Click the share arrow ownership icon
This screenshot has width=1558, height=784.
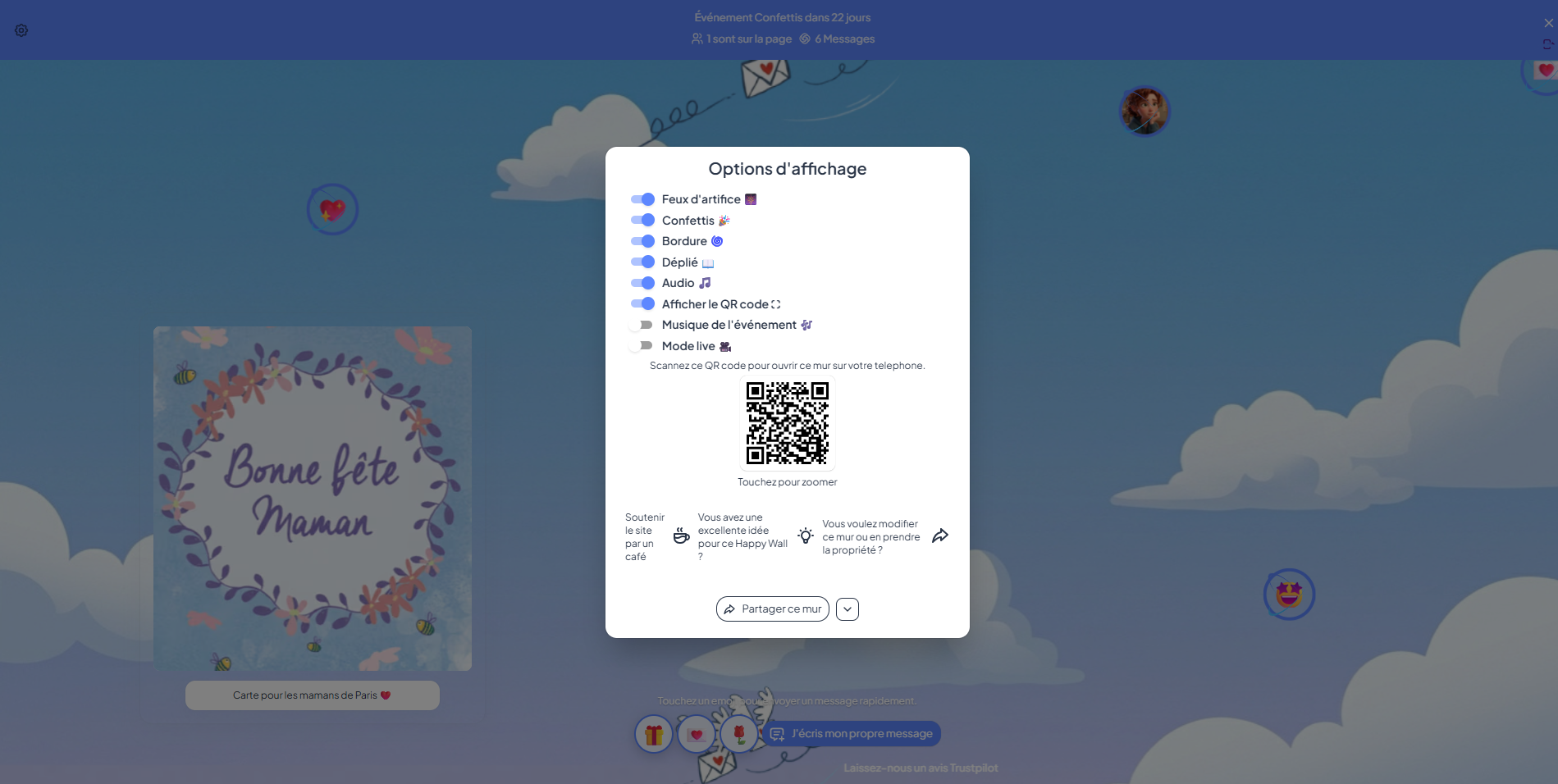pos(940,536)
